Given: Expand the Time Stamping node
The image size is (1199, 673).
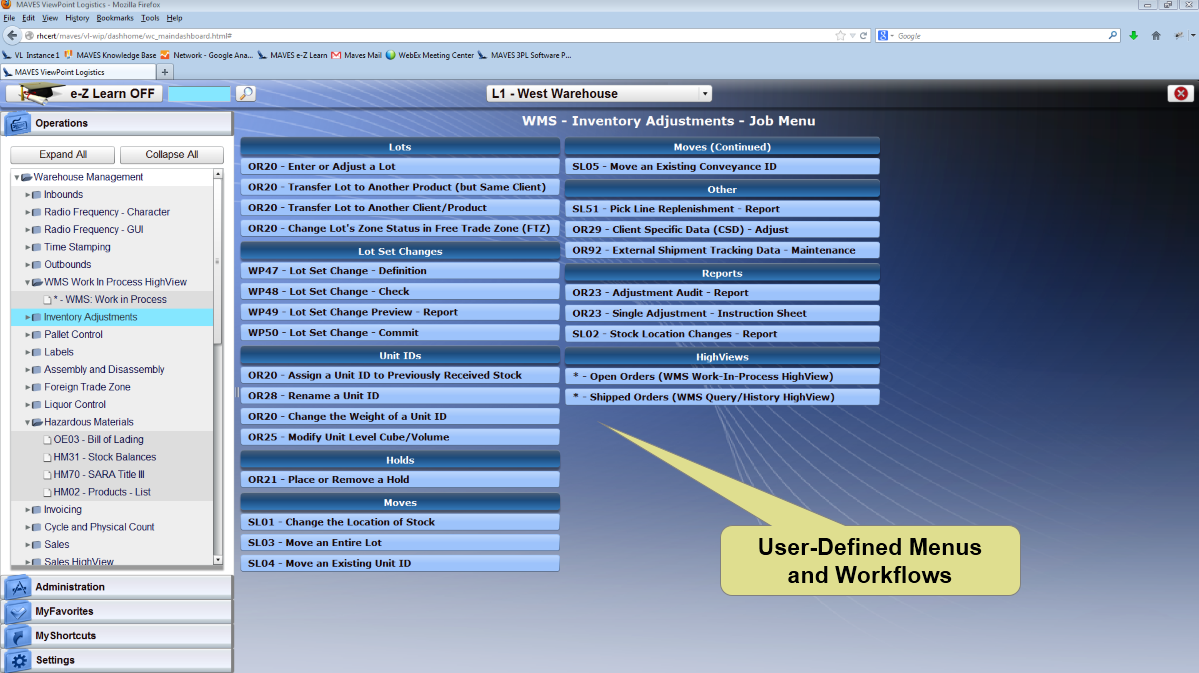Looking at the screenshot, I should 28,248.
